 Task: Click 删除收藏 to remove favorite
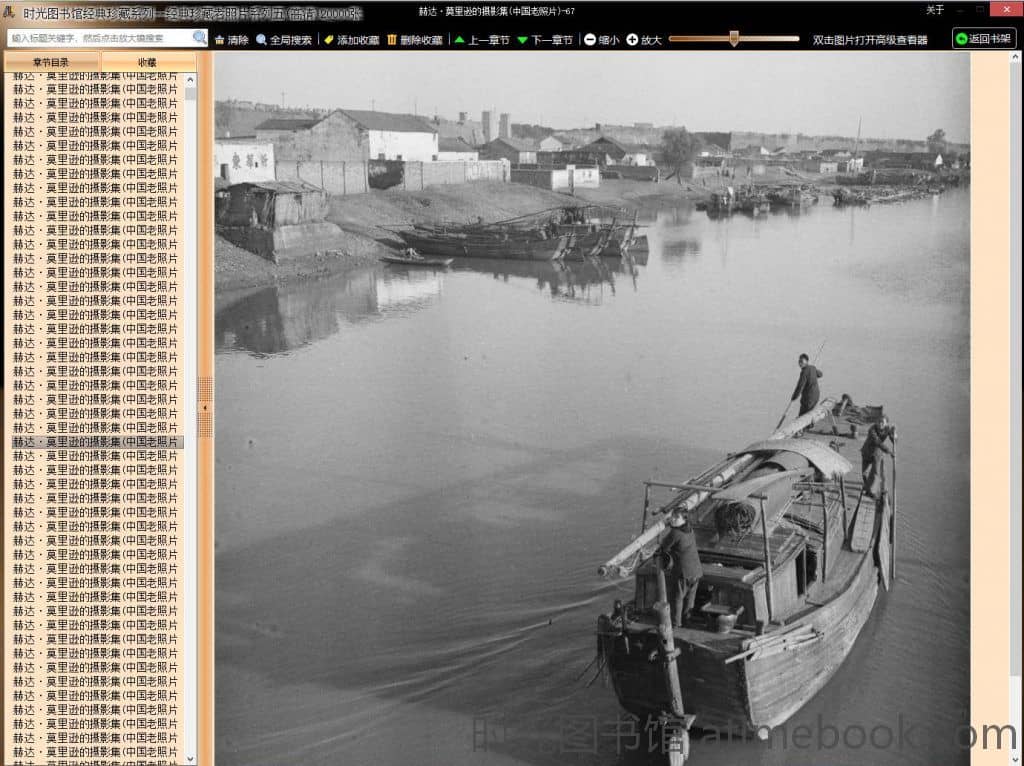click(414, 40)
